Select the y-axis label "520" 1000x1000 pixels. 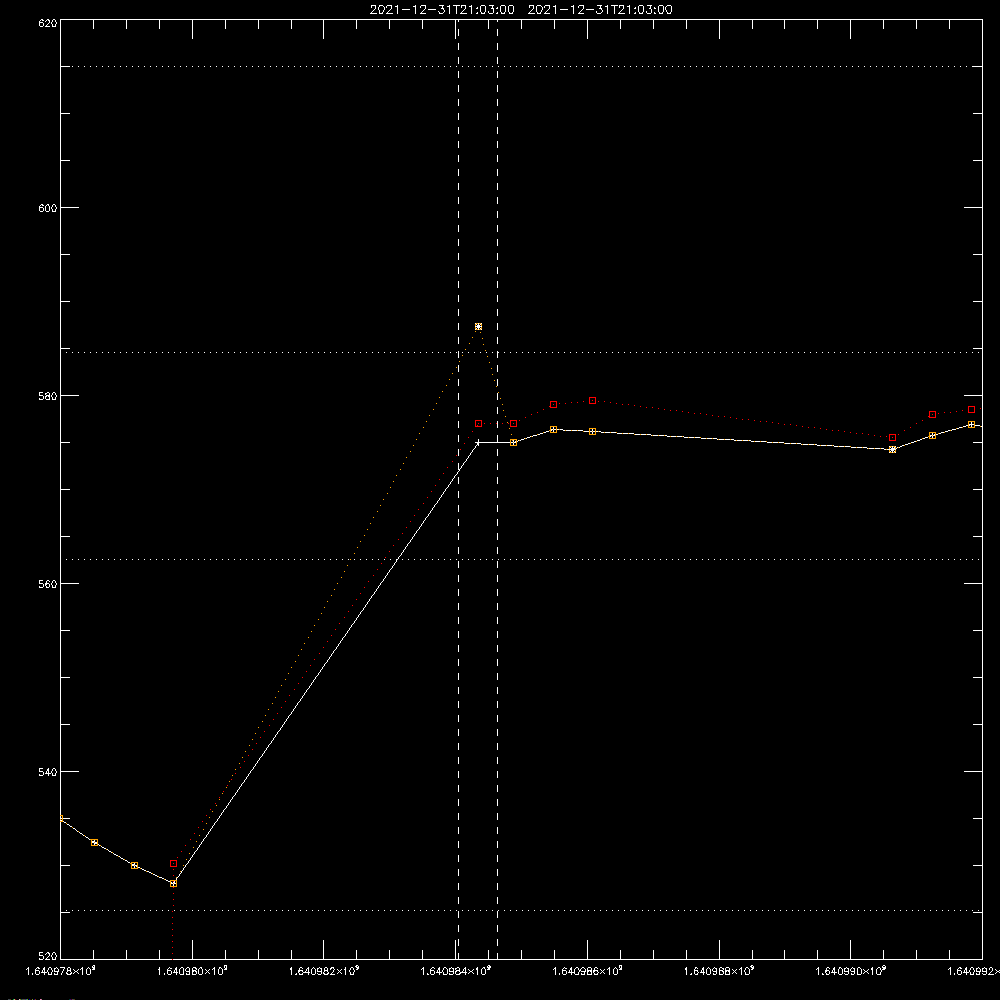[48, 957]
